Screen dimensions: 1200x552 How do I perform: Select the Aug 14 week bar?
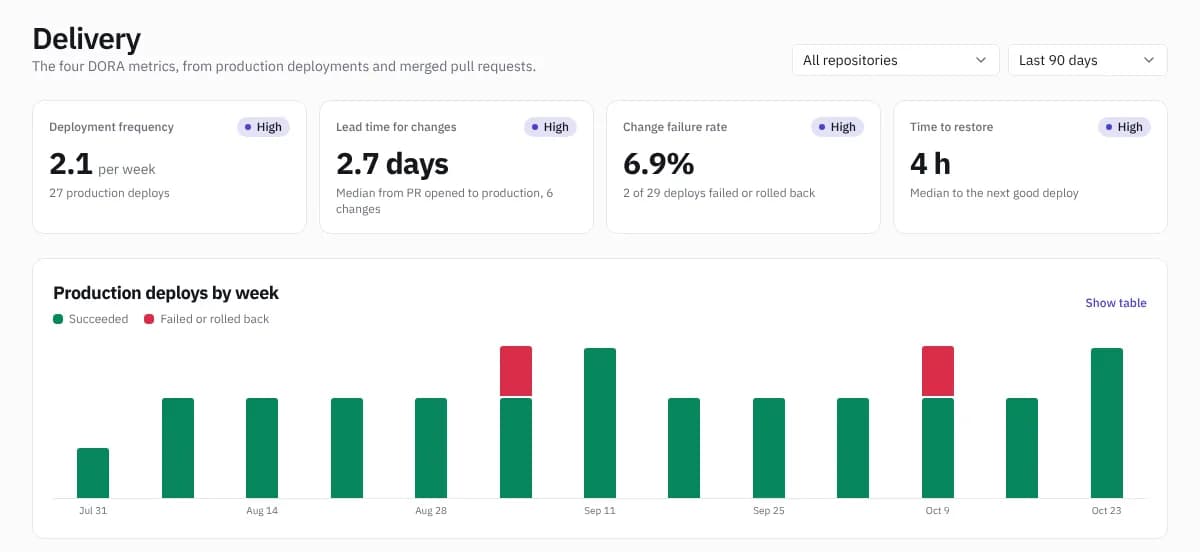click(x=262, y=448)
